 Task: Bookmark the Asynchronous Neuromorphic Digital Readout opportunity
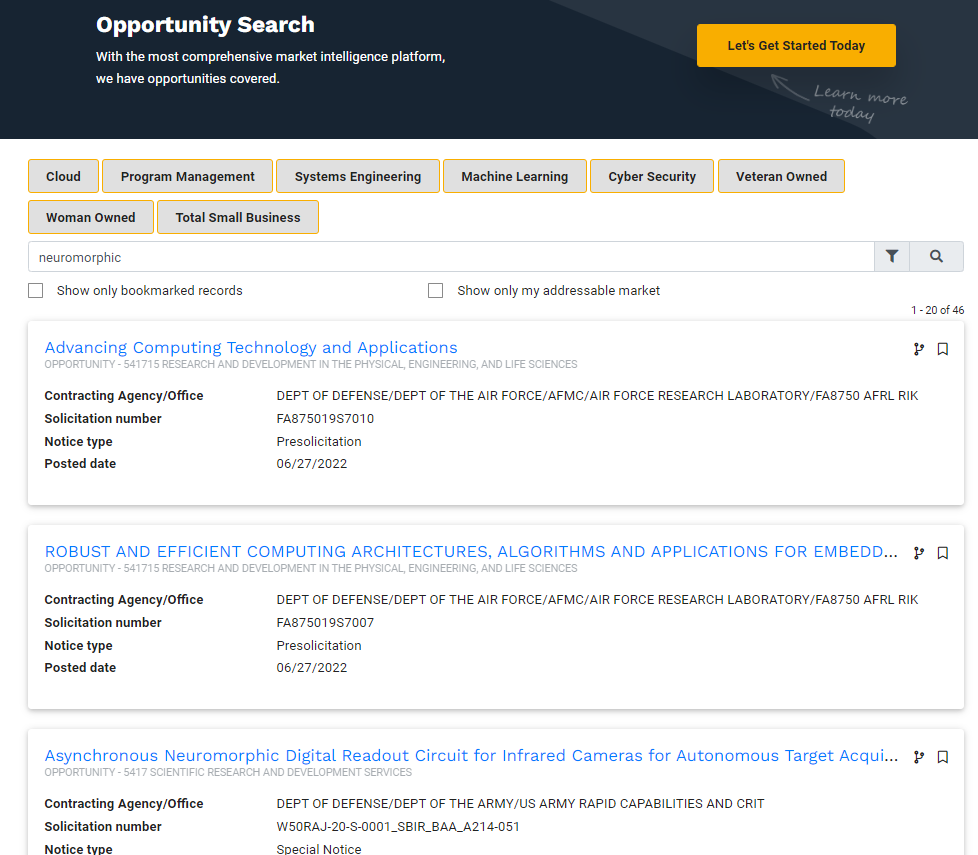[x=942, y=757]
